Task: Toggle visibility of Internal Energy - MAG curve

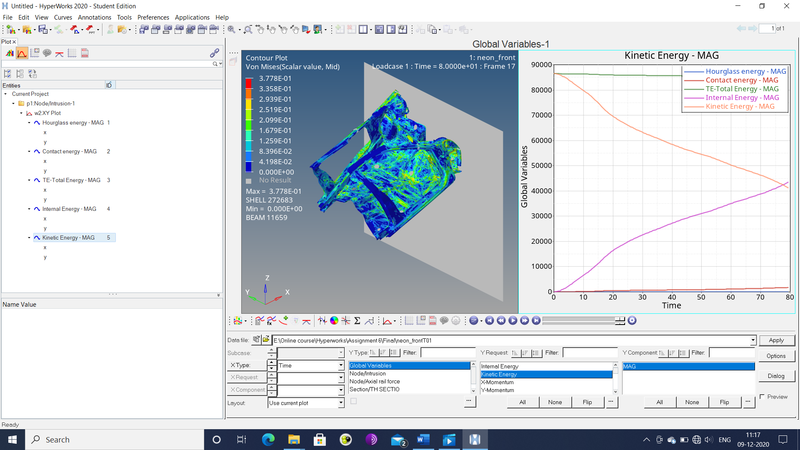Action: click(36, 209)
